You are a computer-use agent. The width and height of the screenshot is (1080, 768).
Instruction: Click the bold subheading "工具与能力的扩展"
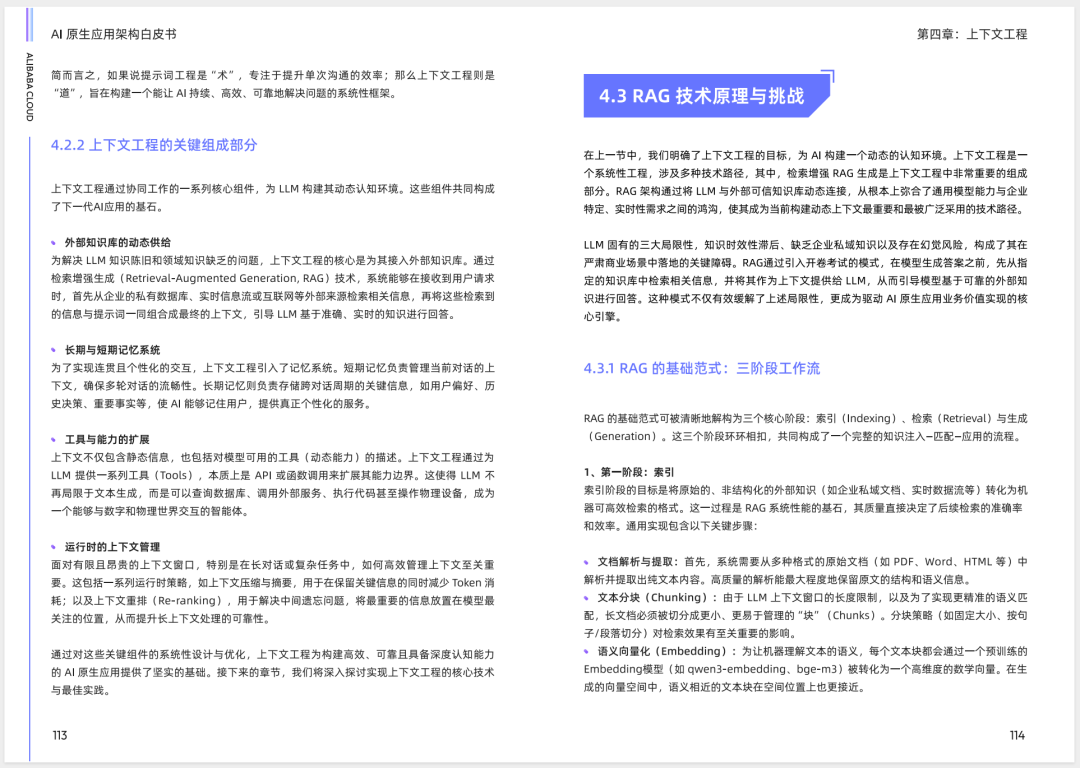point(107,439)
